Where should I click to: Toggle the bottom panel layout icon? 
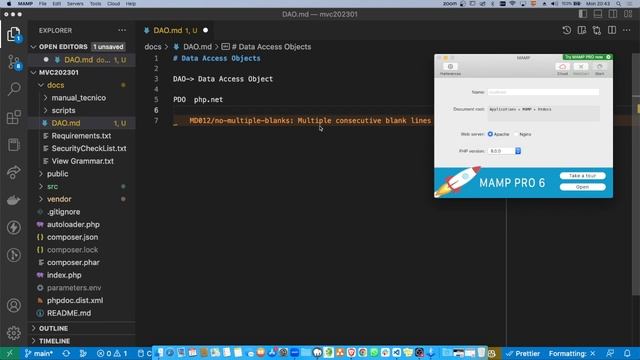[598, 14]
